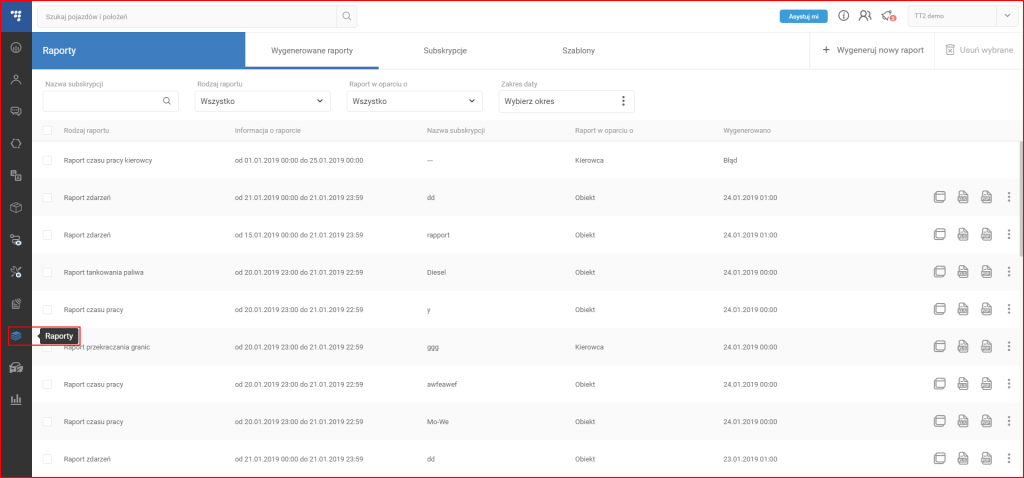The image size is (1024, 478).
Task: Download XLS for the rapport row
Action: point(963,234)
